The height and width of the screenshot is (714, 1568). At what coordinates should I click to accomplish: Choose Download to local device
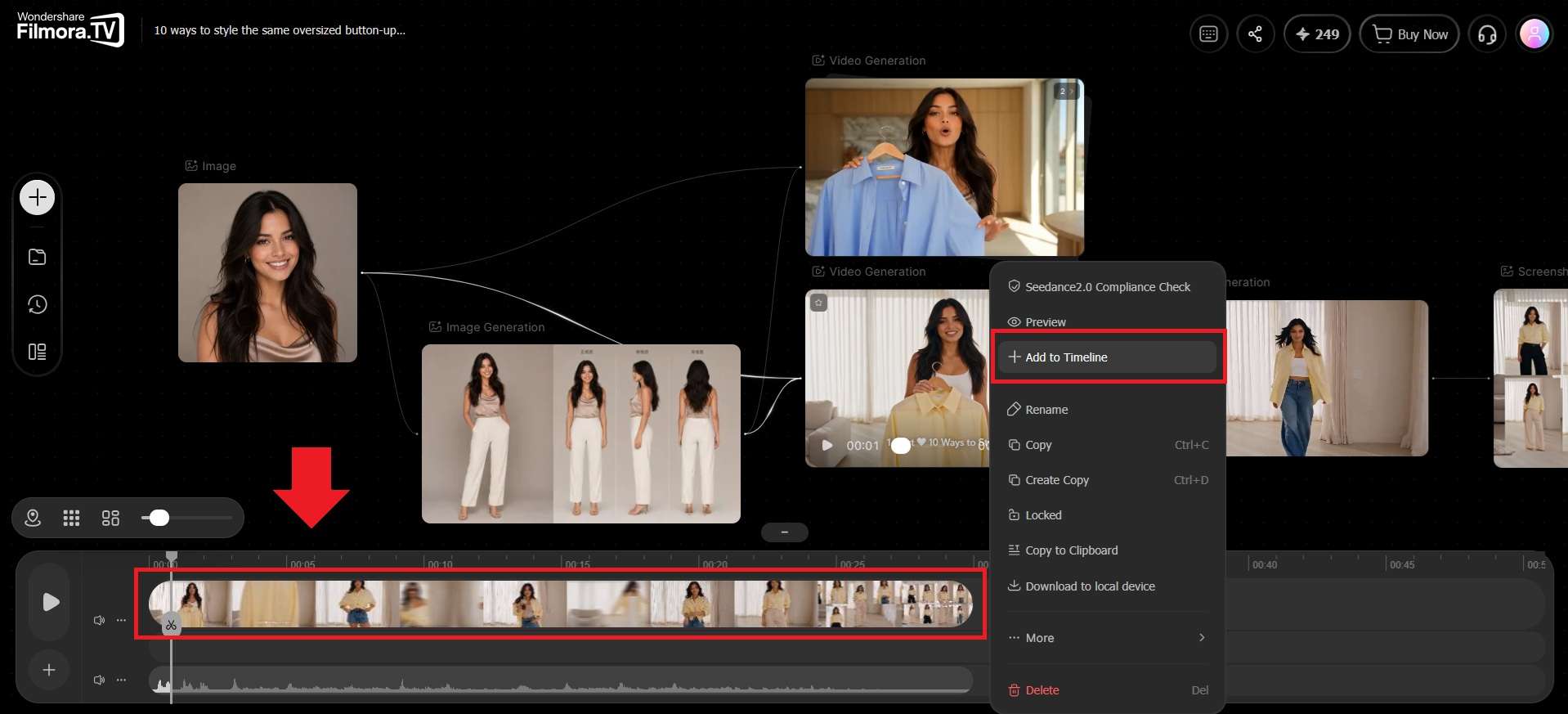1107,586
